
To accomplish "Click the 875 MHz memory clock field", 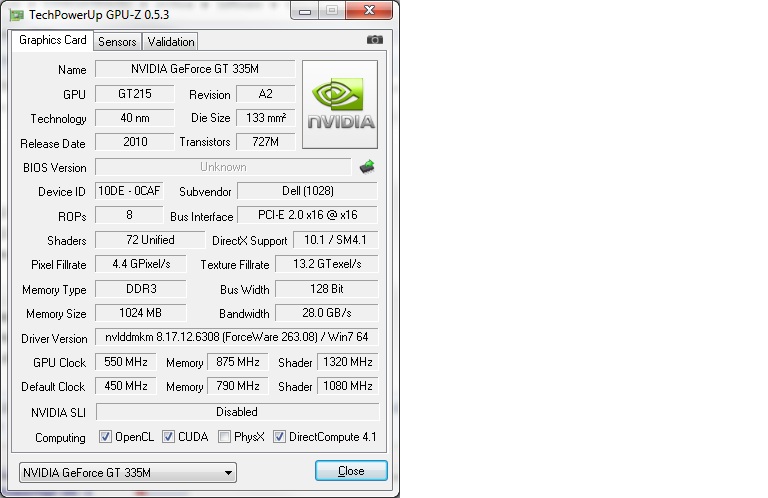I will click(238, 362).
